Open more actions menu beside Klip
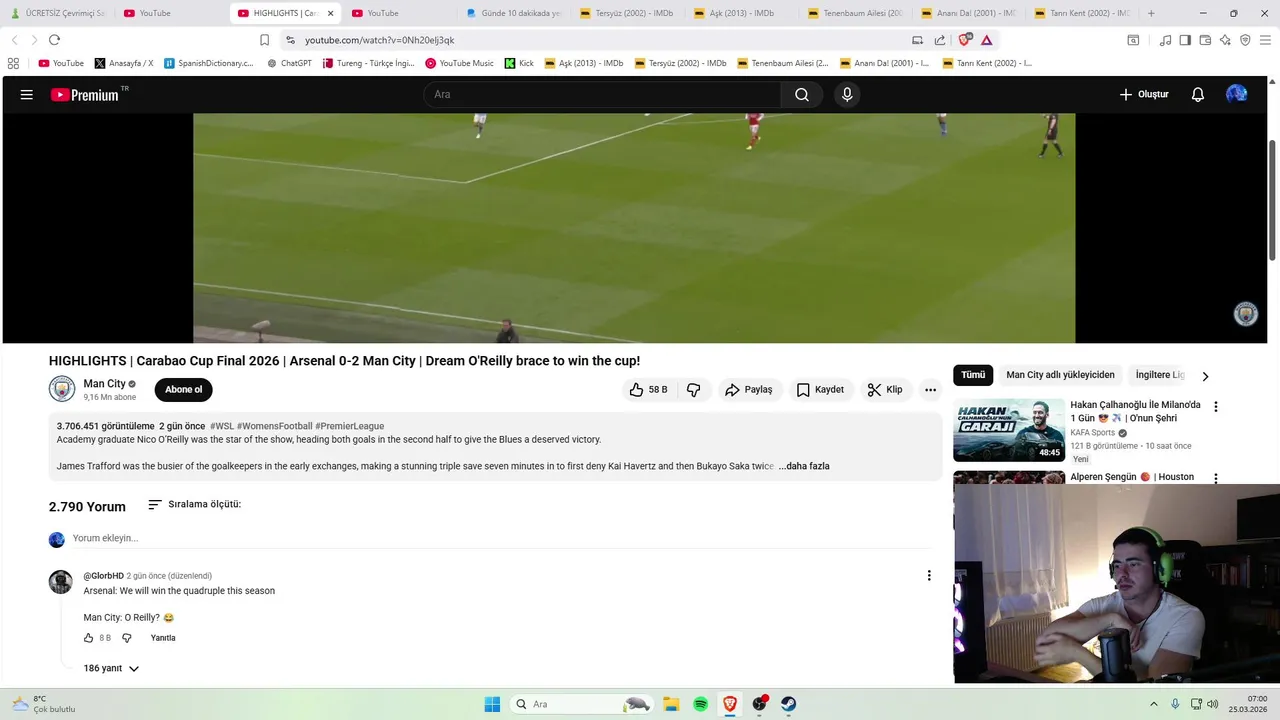 coord(930,390)
